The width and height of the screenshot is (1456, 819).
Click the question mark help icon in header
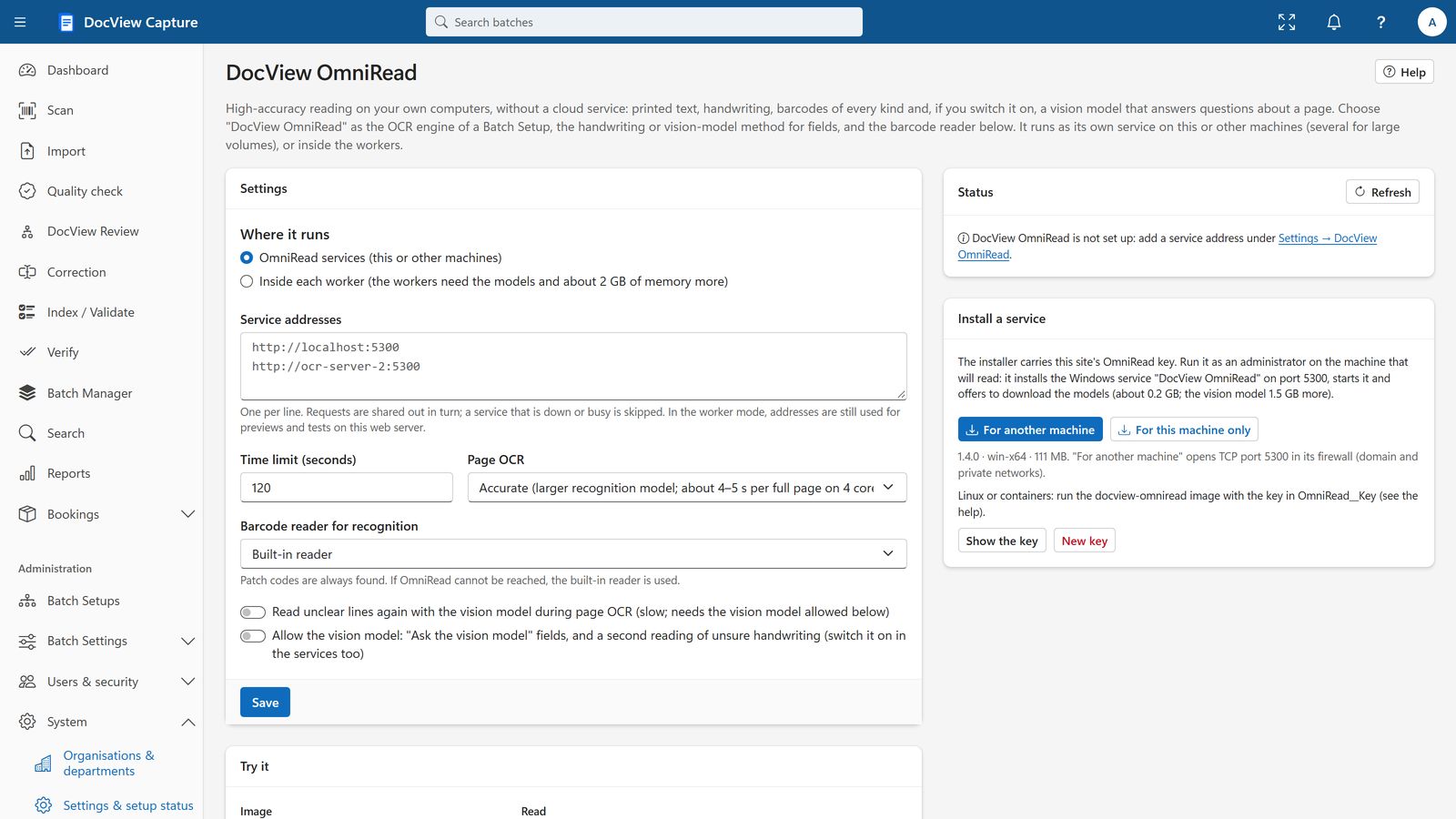(1380, 22)
